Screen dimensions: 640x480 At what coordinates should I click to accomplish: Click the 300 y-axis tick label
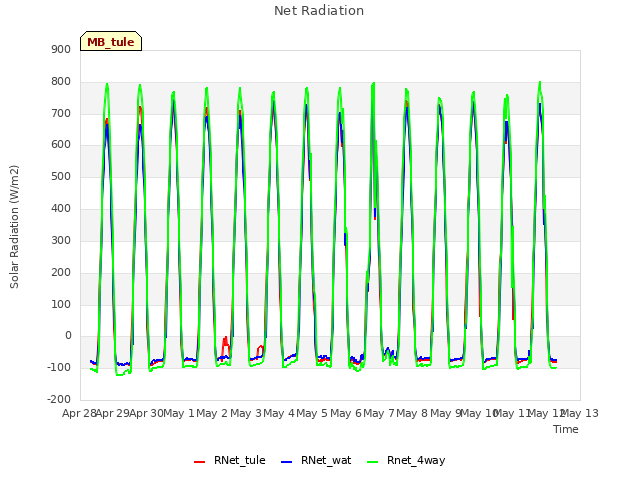click(61, 240)
